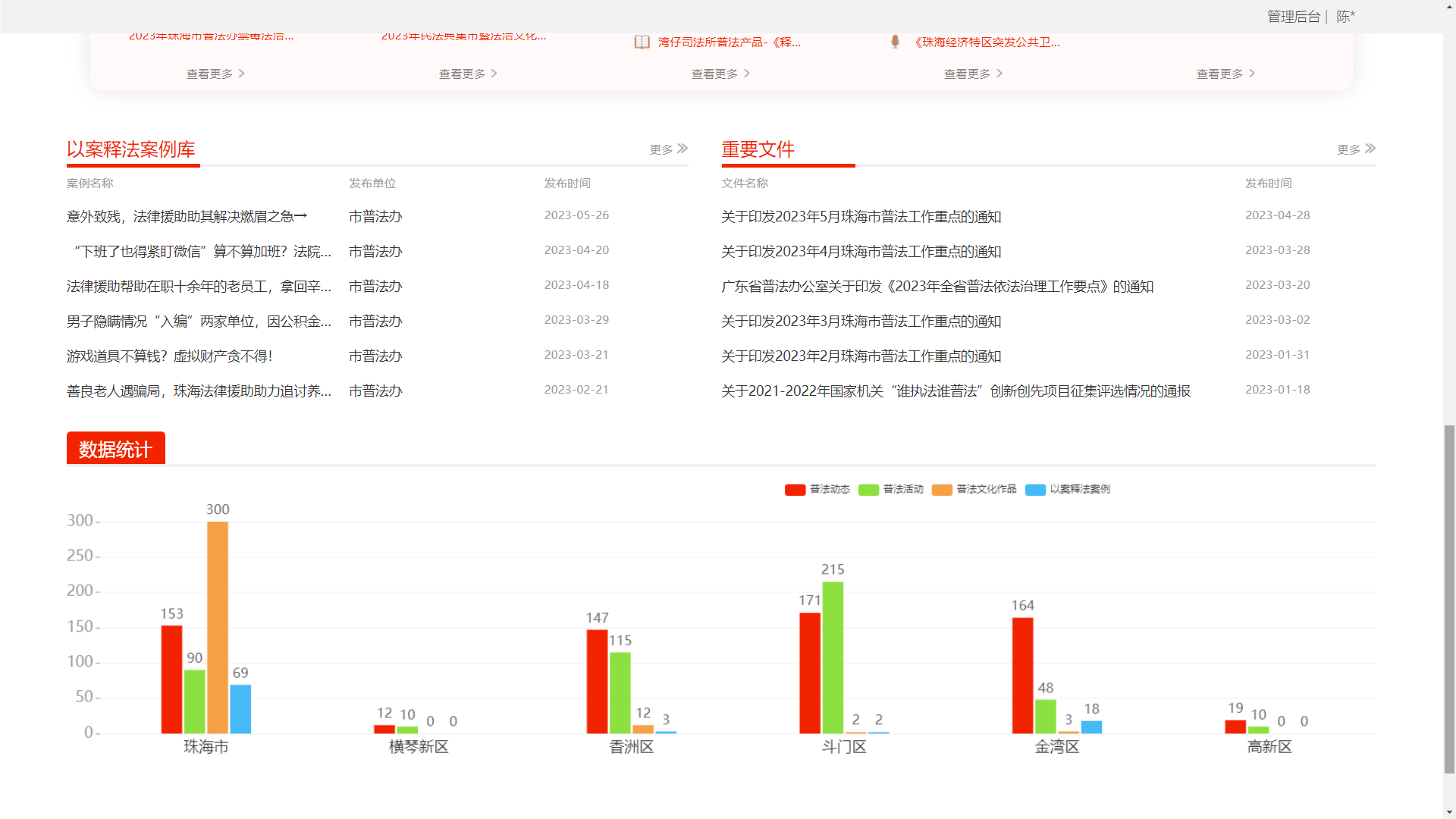
Task: Click the microphone icon beside 珠海经济特区突发公共卫
Action: pyautogui.click(x=895, y=42)
